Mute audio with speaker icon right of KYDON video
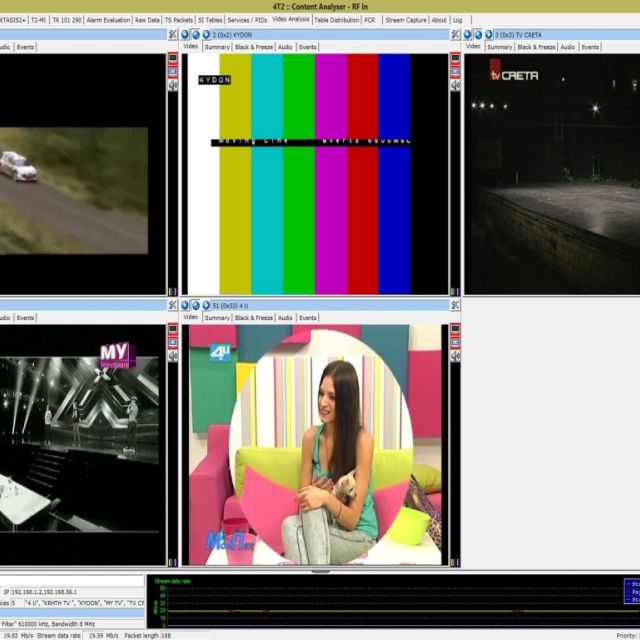This screenshot has height=640, width=640. tap(454, 85)
